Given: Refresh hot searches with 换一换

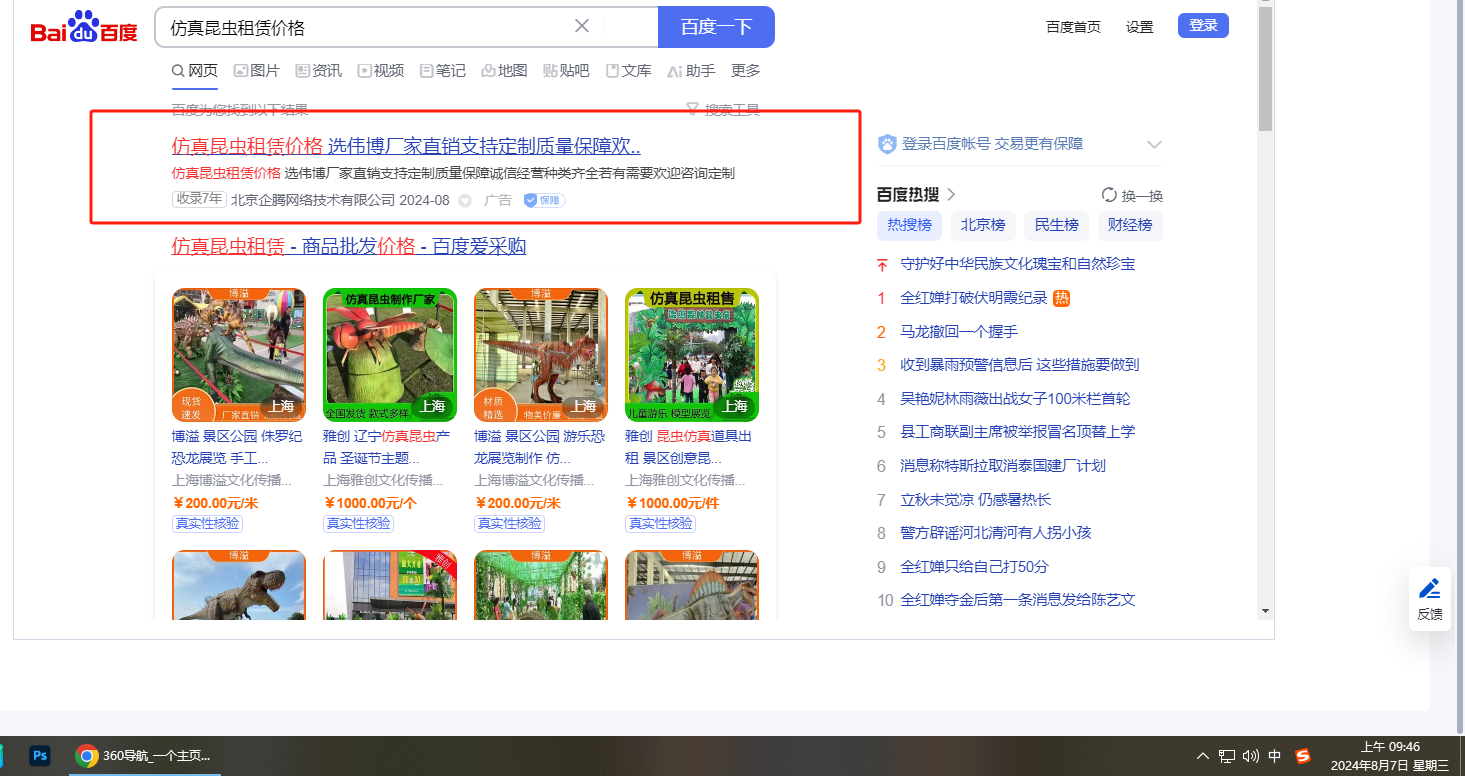Looking at the screenshot, I should pos(1132,195).
